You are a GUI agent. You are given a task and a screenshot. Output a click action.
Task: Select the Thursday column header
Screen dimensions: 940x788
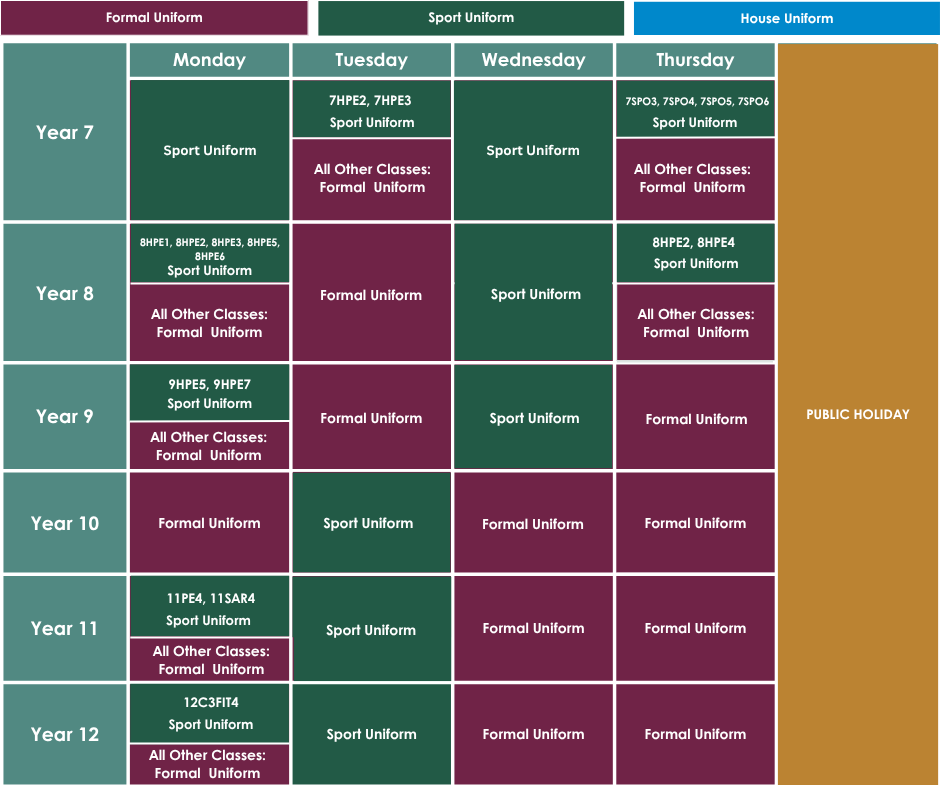695,60
